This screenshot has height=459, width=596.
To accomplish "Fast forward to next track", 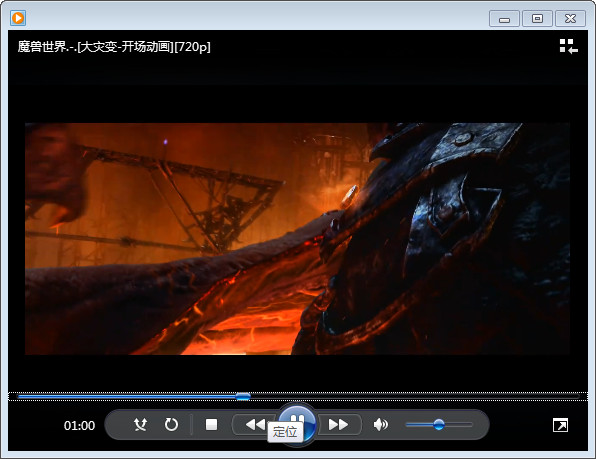I will click(338, 424).
